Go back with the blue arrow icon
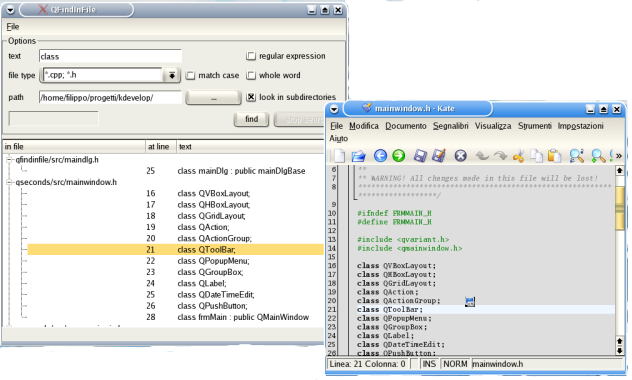Viewport: 632px width, 380px height. tap(380, 156)
